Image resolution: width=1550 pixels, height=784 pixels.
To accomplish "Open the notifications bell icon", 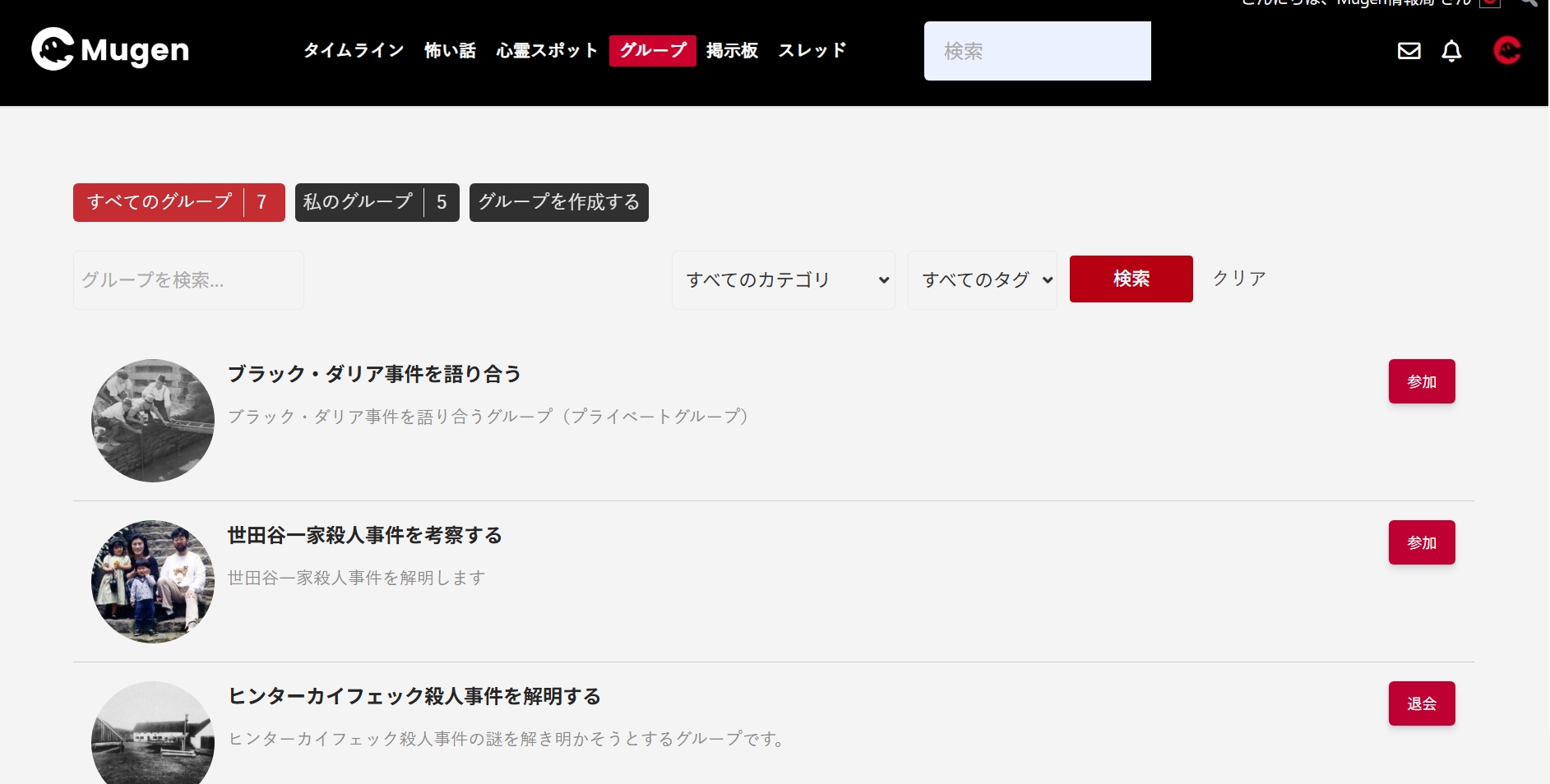I will coord(1451,51).
